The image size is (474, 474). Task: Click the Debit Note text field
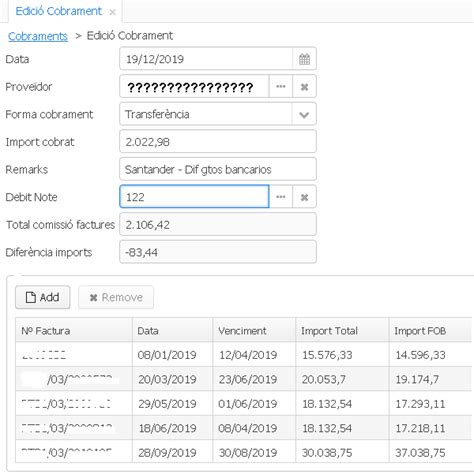194,197
